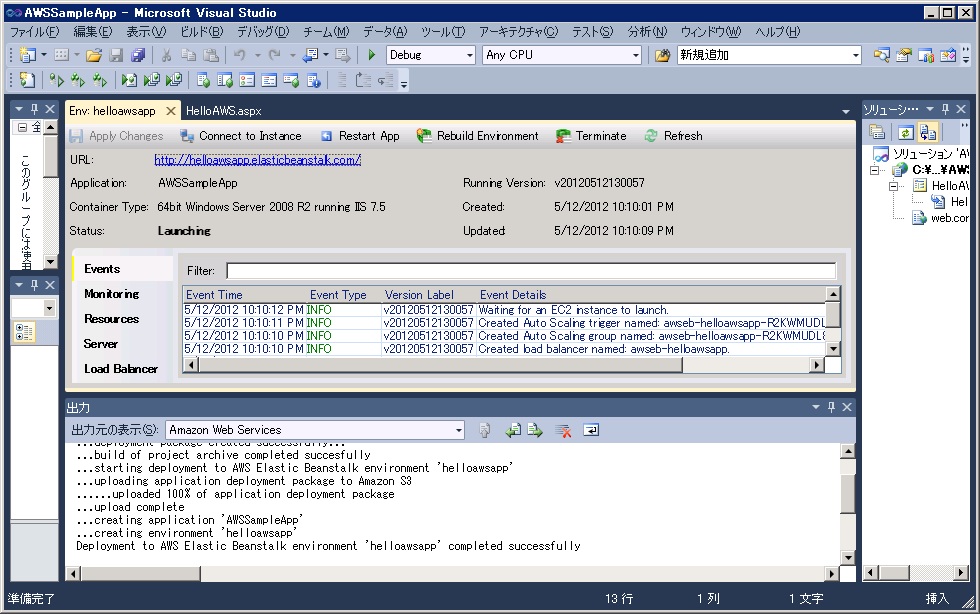
Task: Click the Clear All output icon
Action: tap(563, 430)
